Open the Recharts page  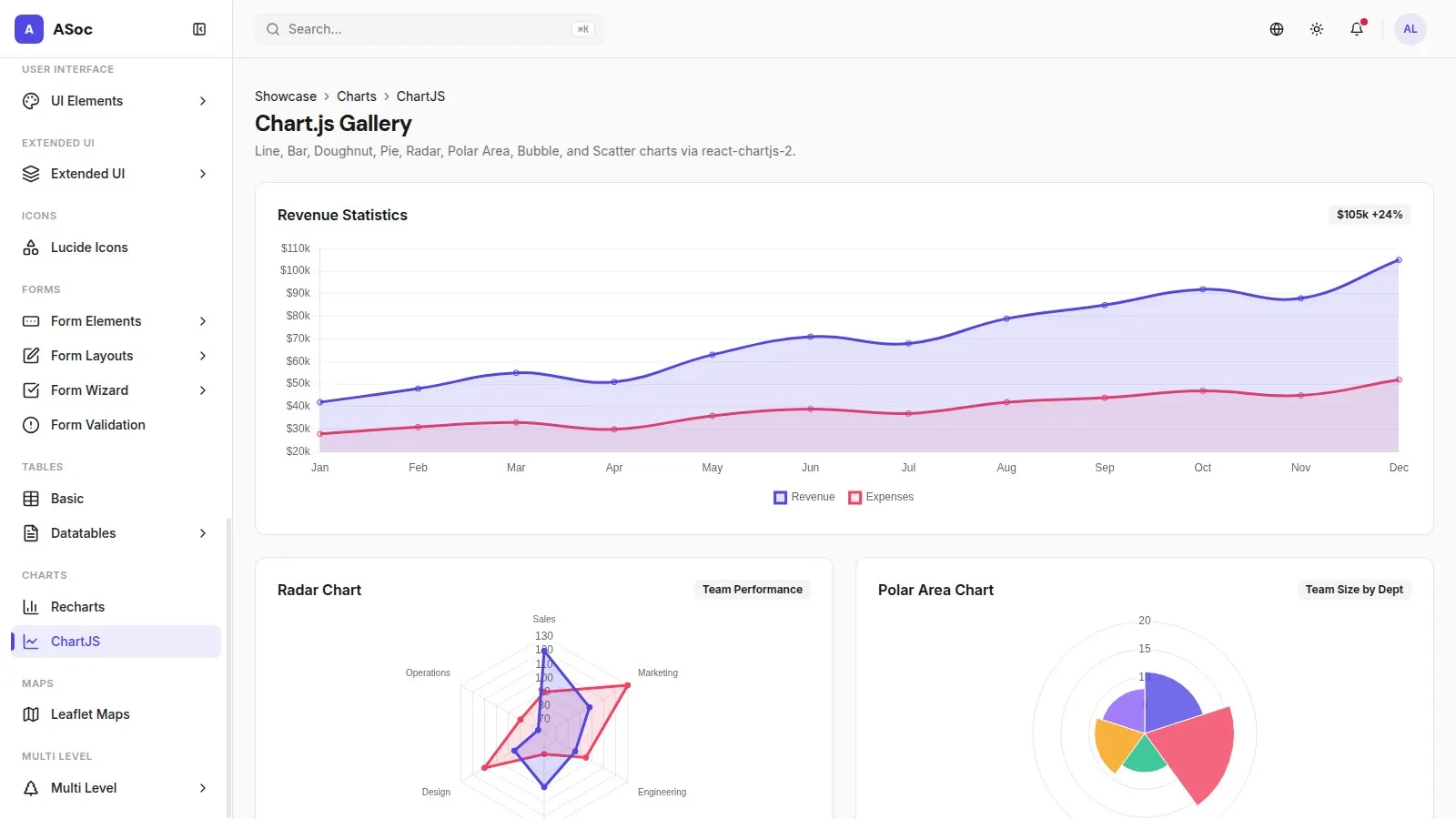(116, 607)
